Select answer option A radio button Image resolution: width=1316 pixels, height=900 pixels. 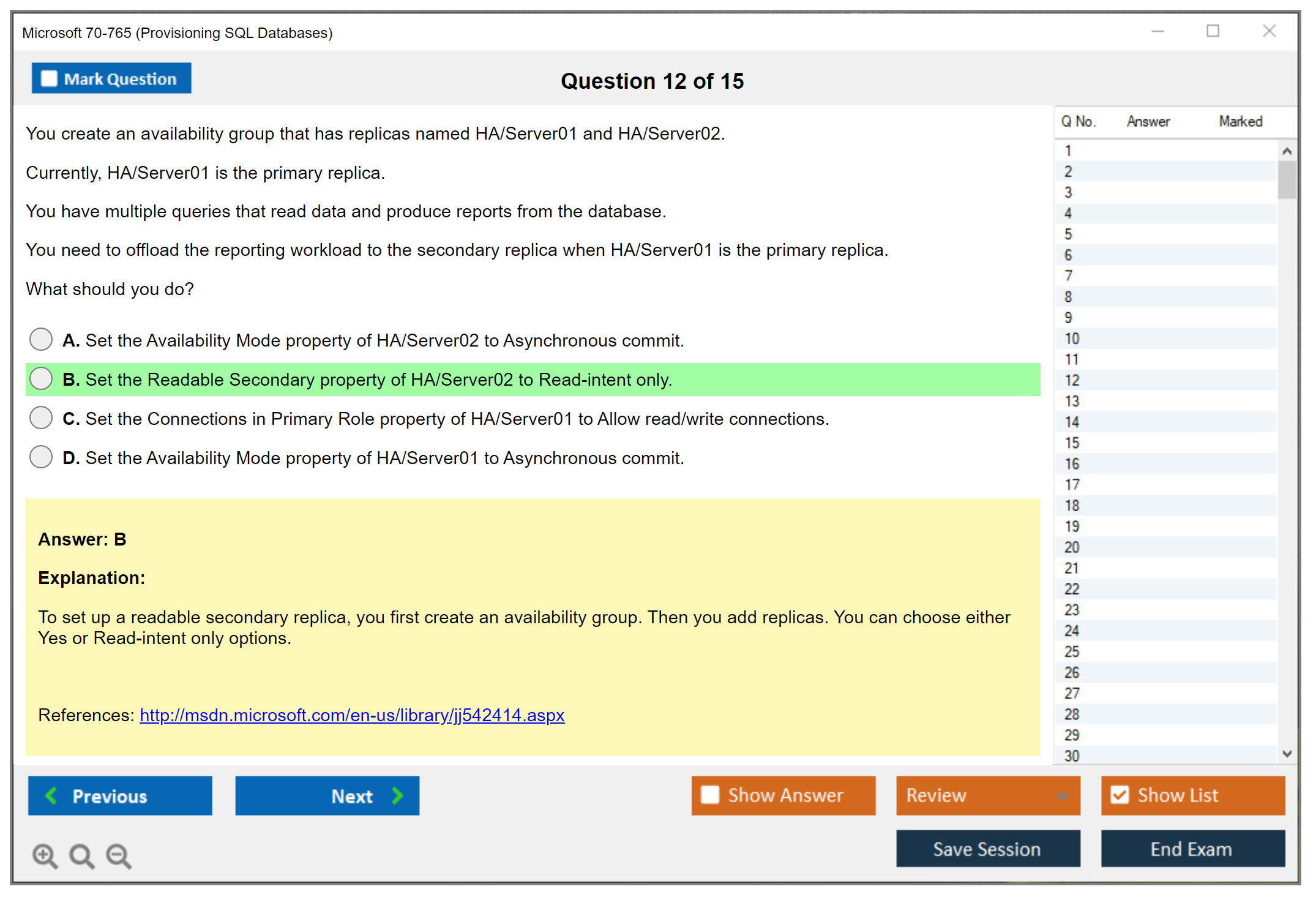tap(41, 339)
